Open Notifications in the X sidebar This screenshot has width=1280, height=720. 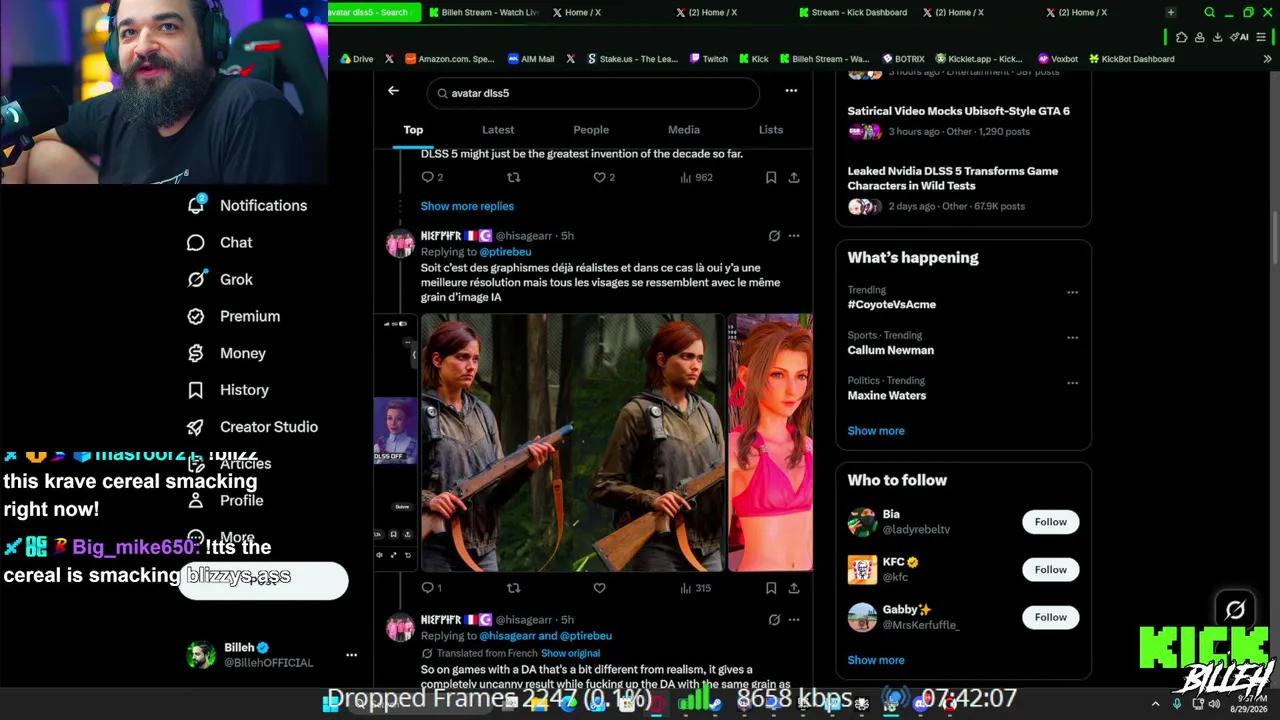247,205
